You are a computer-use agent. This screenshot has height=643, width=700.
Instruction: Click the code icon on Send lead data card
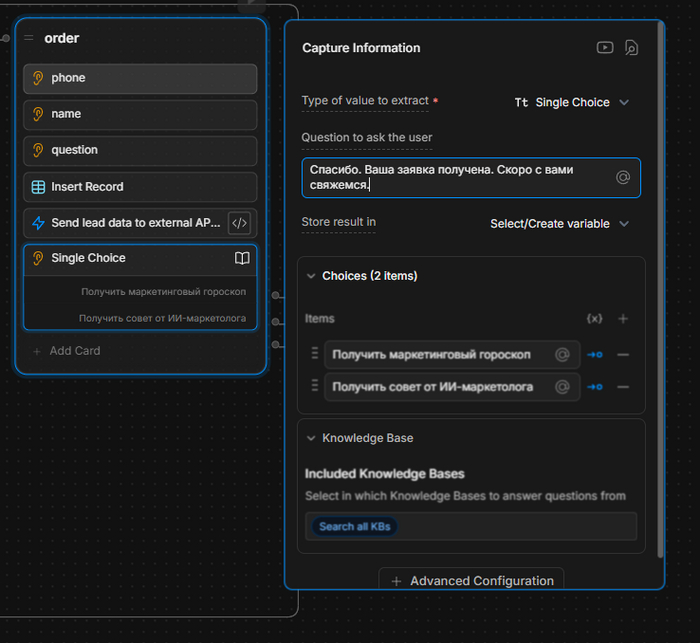(x=239, y=223)
